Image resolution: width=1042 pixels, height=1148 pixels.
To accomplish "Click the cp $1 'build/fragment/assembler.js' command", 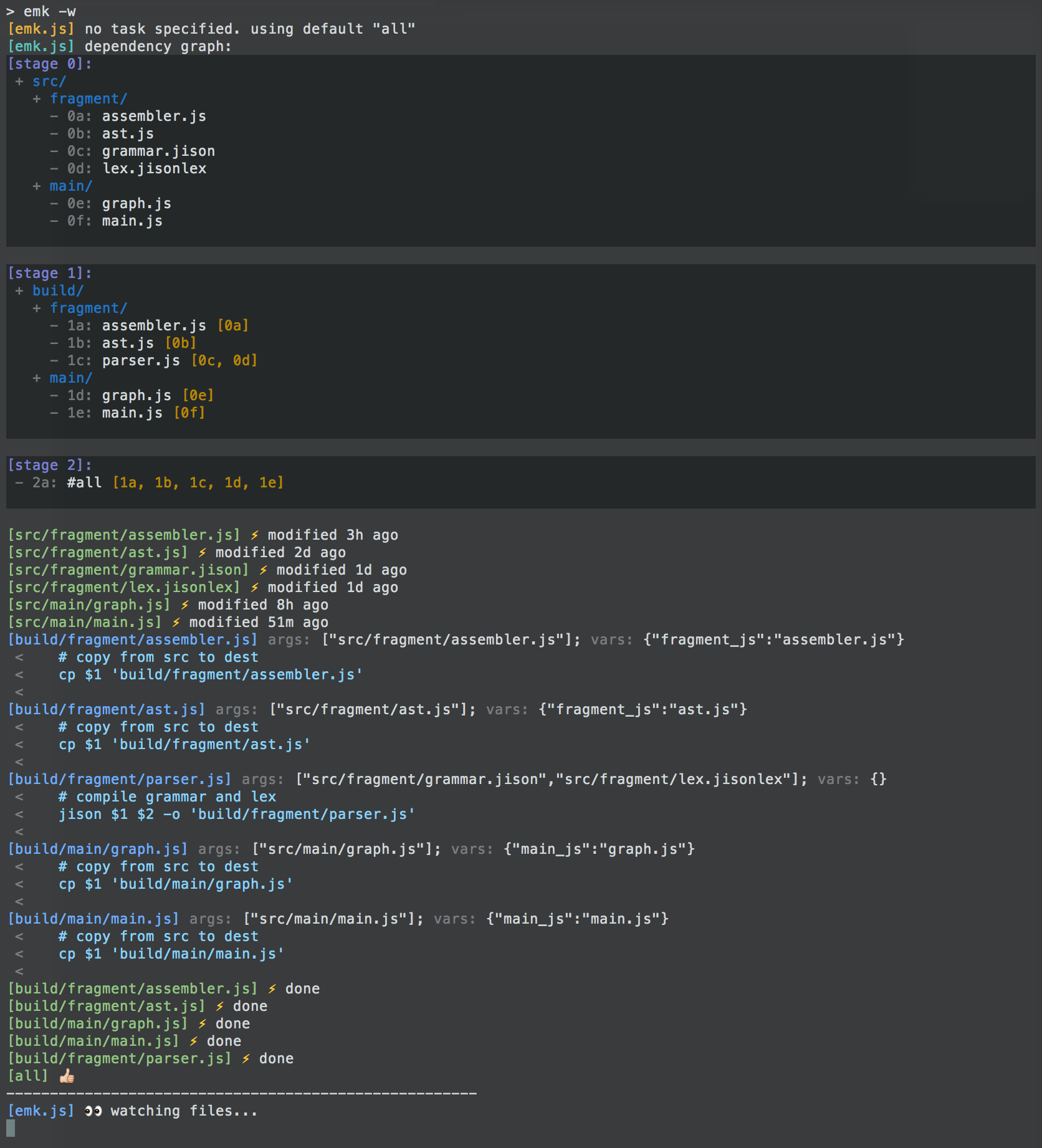I will (x=211, y=675).
